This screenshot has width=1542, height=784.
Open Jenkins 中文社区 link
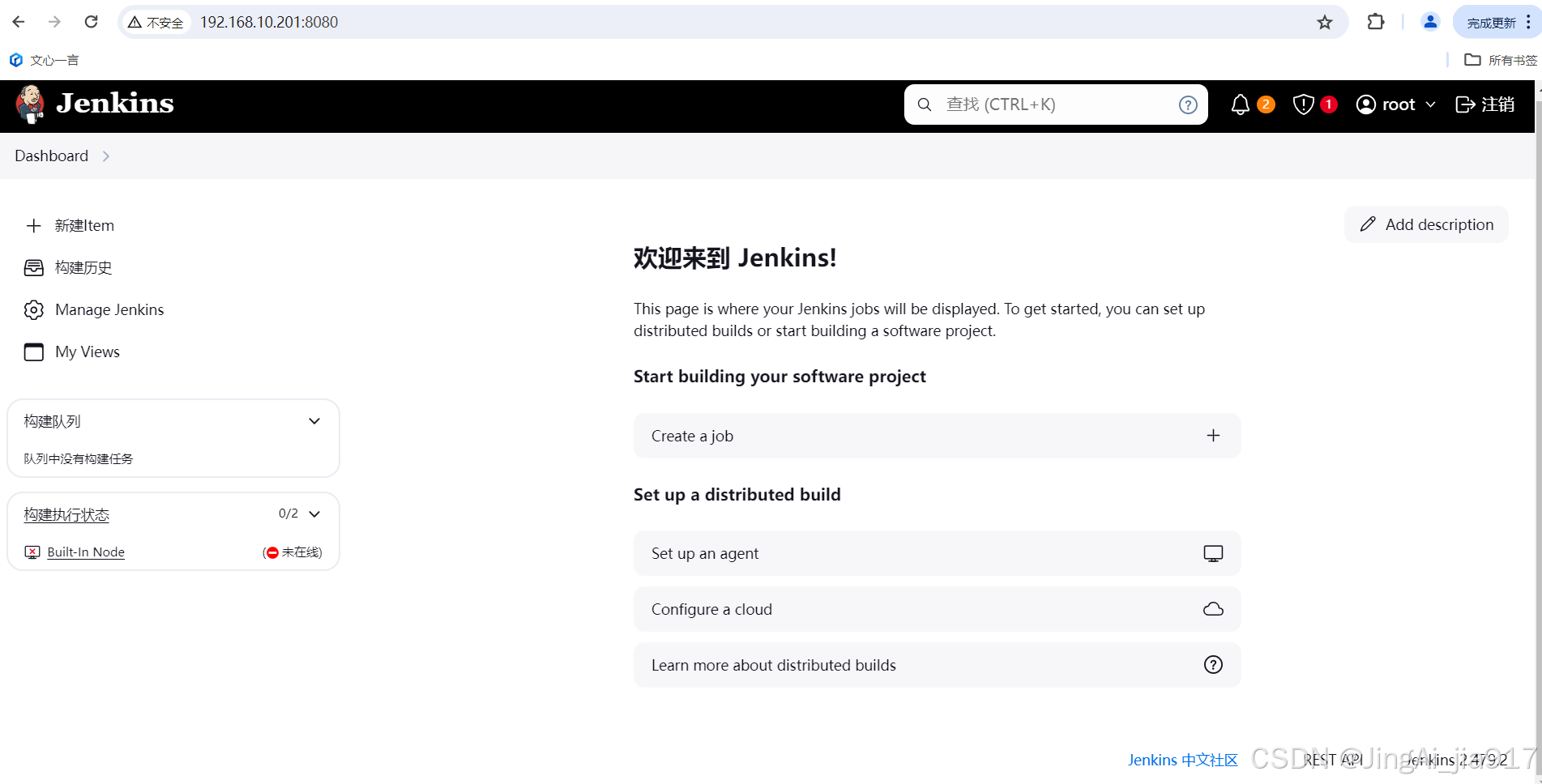click(x=1182, y=760)
